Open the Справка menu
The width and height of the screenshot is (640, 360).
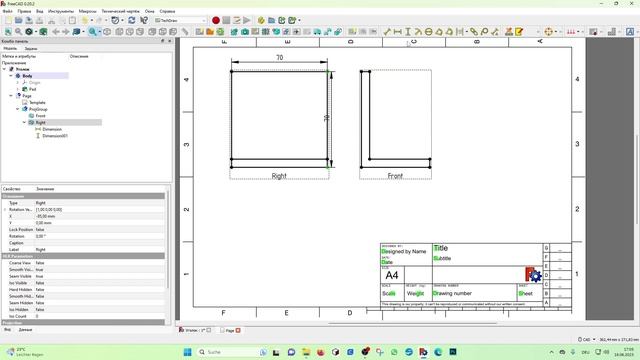[167, 11]
